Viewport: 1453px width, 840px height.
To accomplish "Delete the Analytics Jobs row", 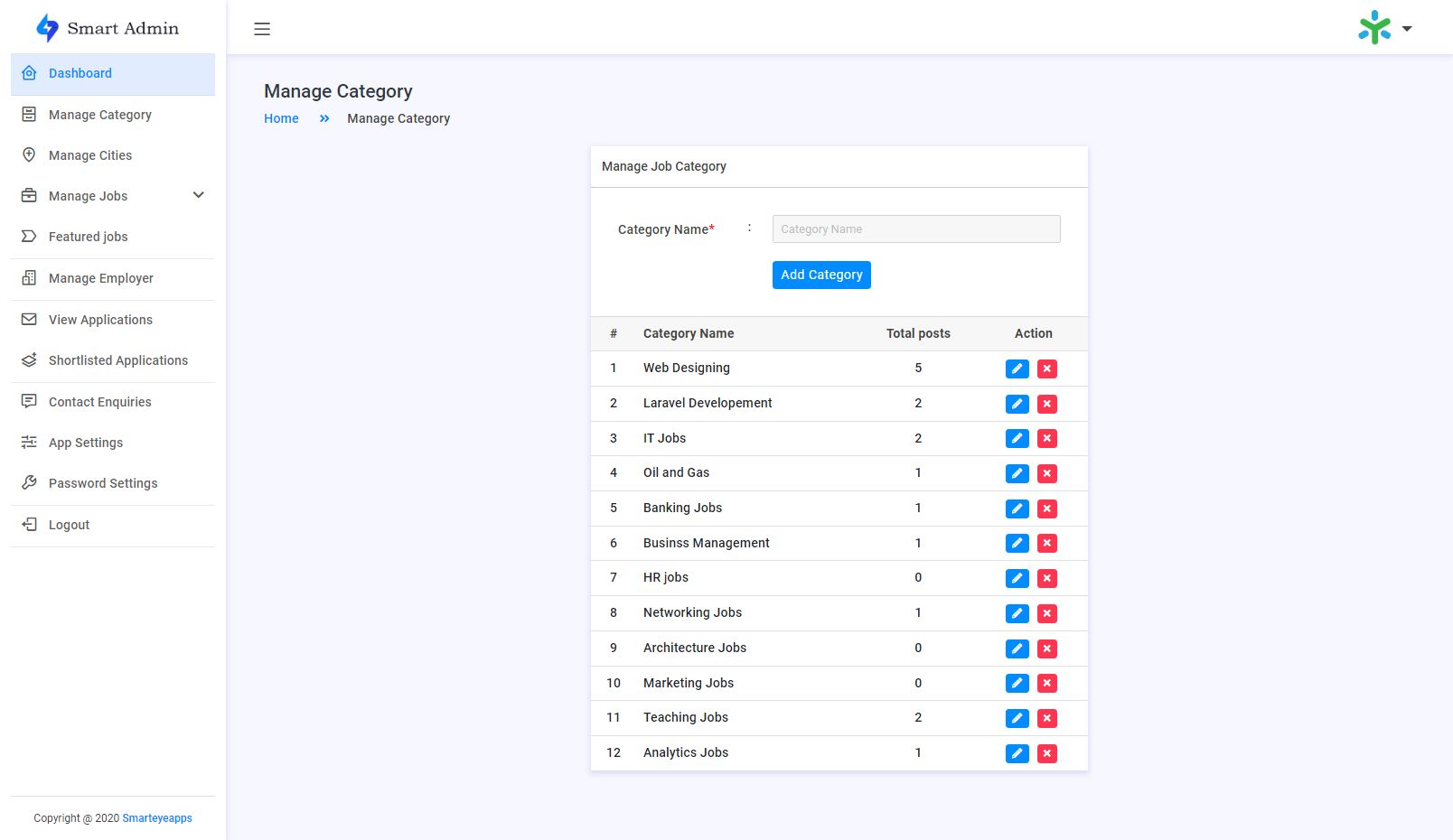I will pos(1046,753).
